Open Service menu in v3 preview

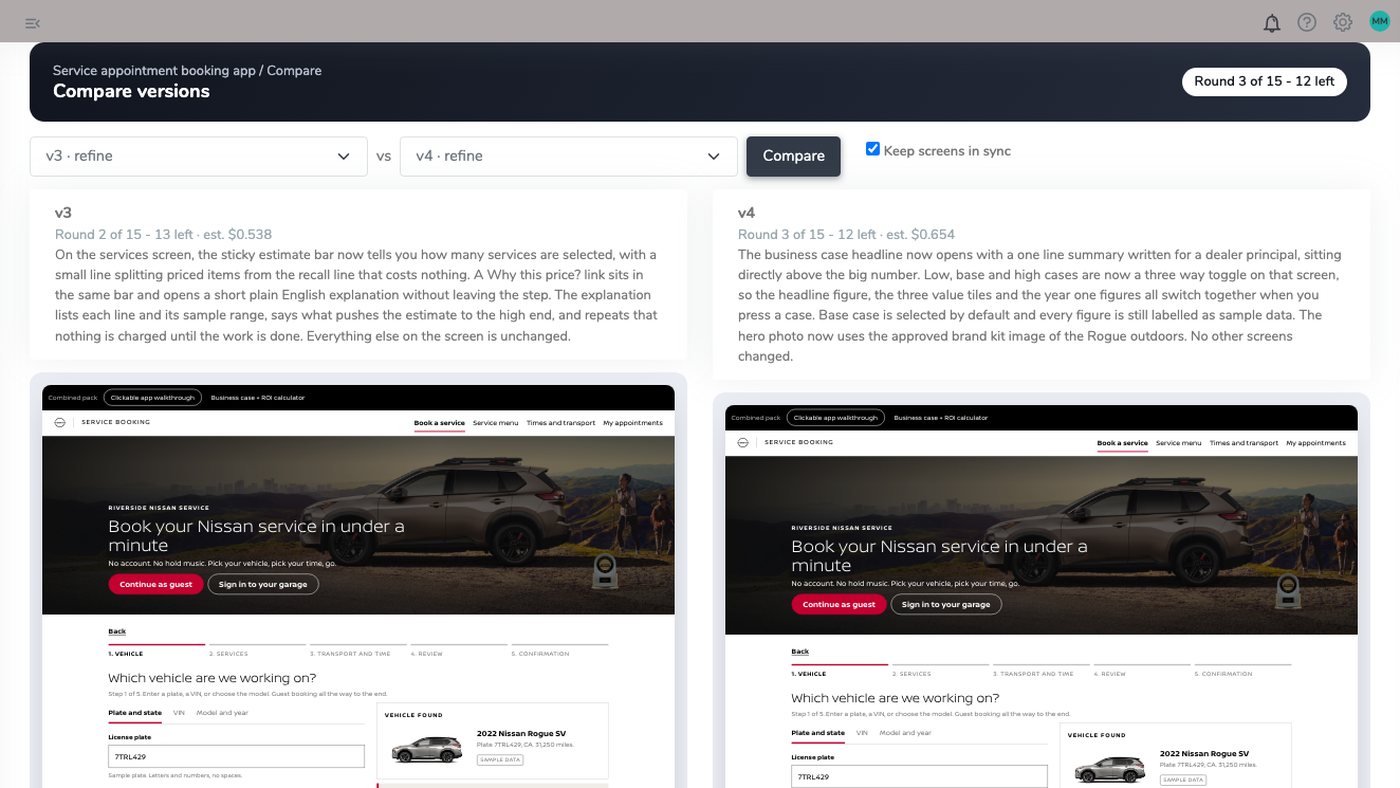(x=496, y=423)
